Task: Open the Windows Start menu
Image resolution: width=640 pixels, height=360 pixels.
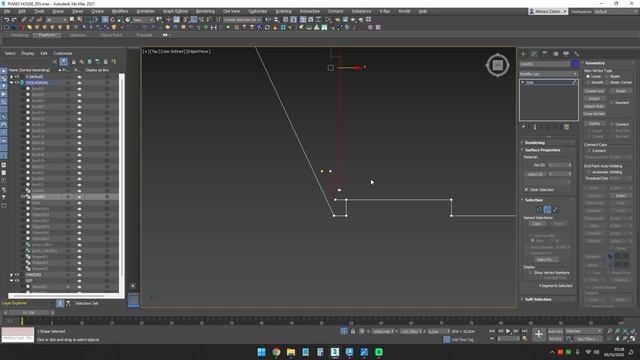Action: tap(262, 352)
